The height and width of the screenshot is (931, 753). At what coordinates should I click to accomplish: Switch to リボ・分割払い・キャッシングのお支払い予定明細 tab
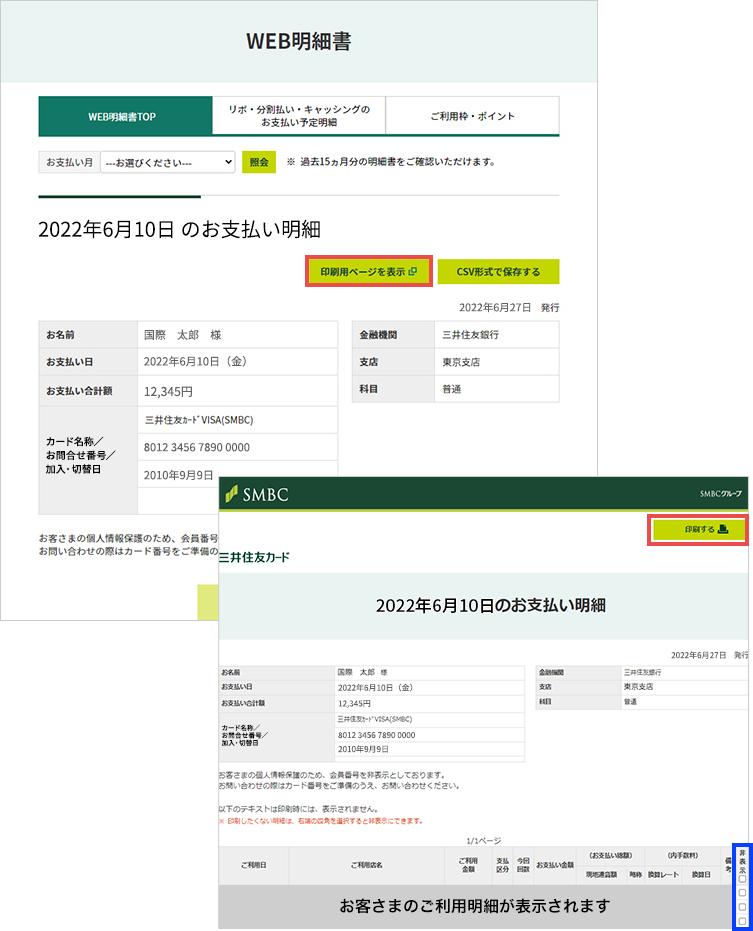(299, 116)
